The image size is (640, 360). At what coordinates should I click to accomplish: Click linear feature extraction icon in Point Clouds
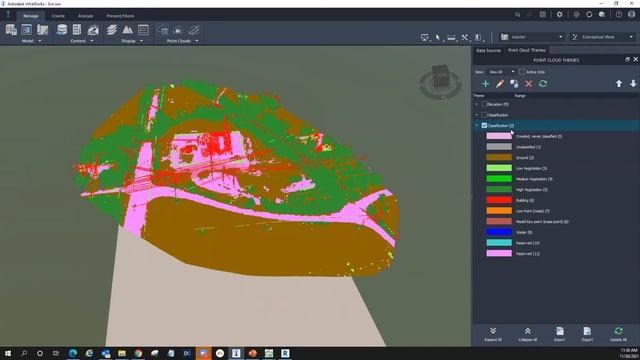(194, 30)
